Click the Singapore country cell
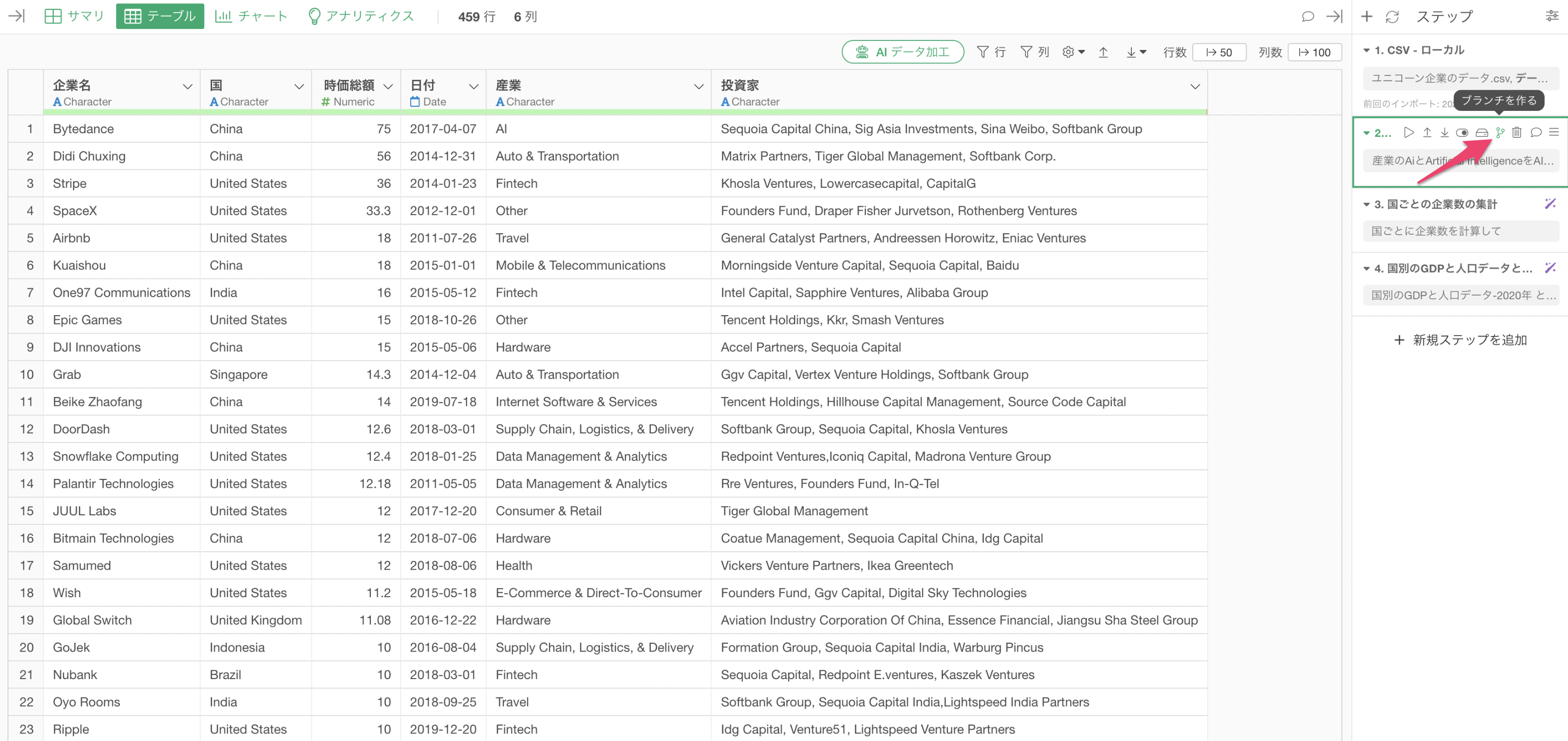1568x741 pixels. click(256, 374)
